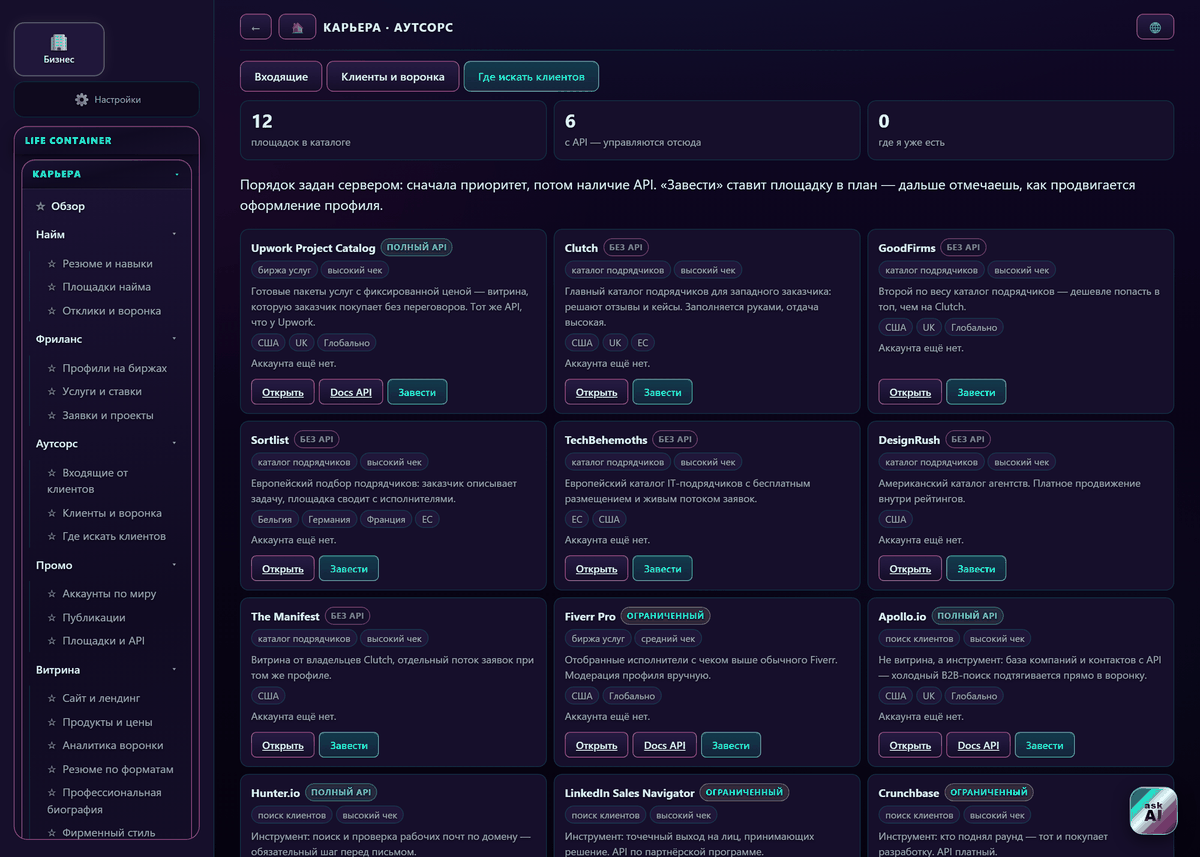
Task: Star the Площадки найма item
Action: 52,287
